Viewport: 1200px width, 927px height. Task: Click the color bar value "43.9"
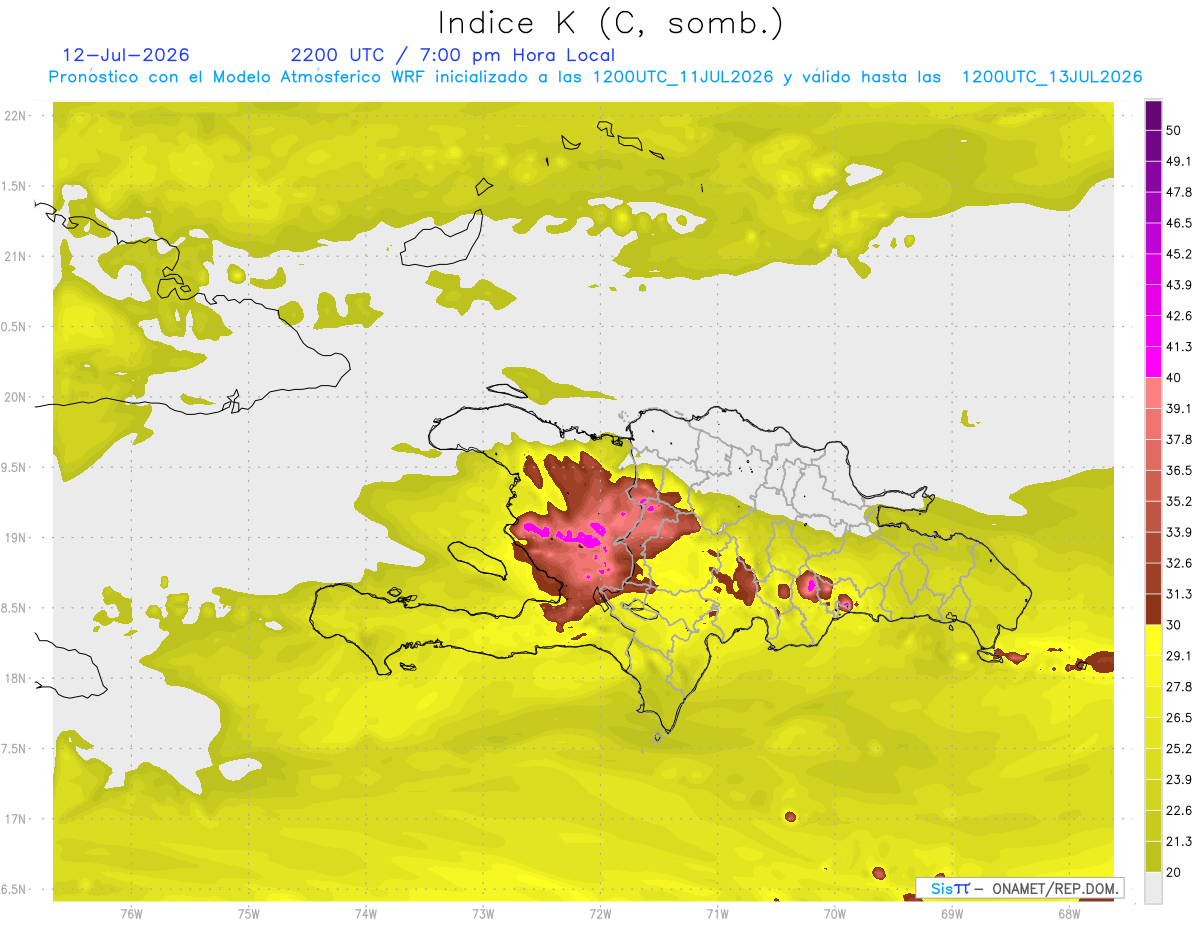pos(1179,285)
